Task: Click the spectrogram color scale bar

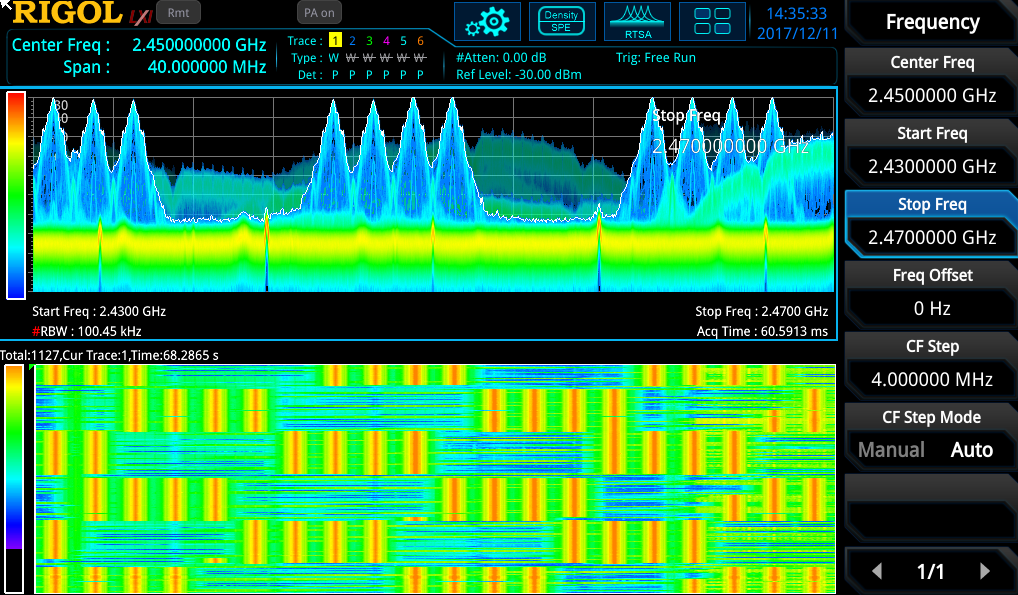Action: [14, 479]
